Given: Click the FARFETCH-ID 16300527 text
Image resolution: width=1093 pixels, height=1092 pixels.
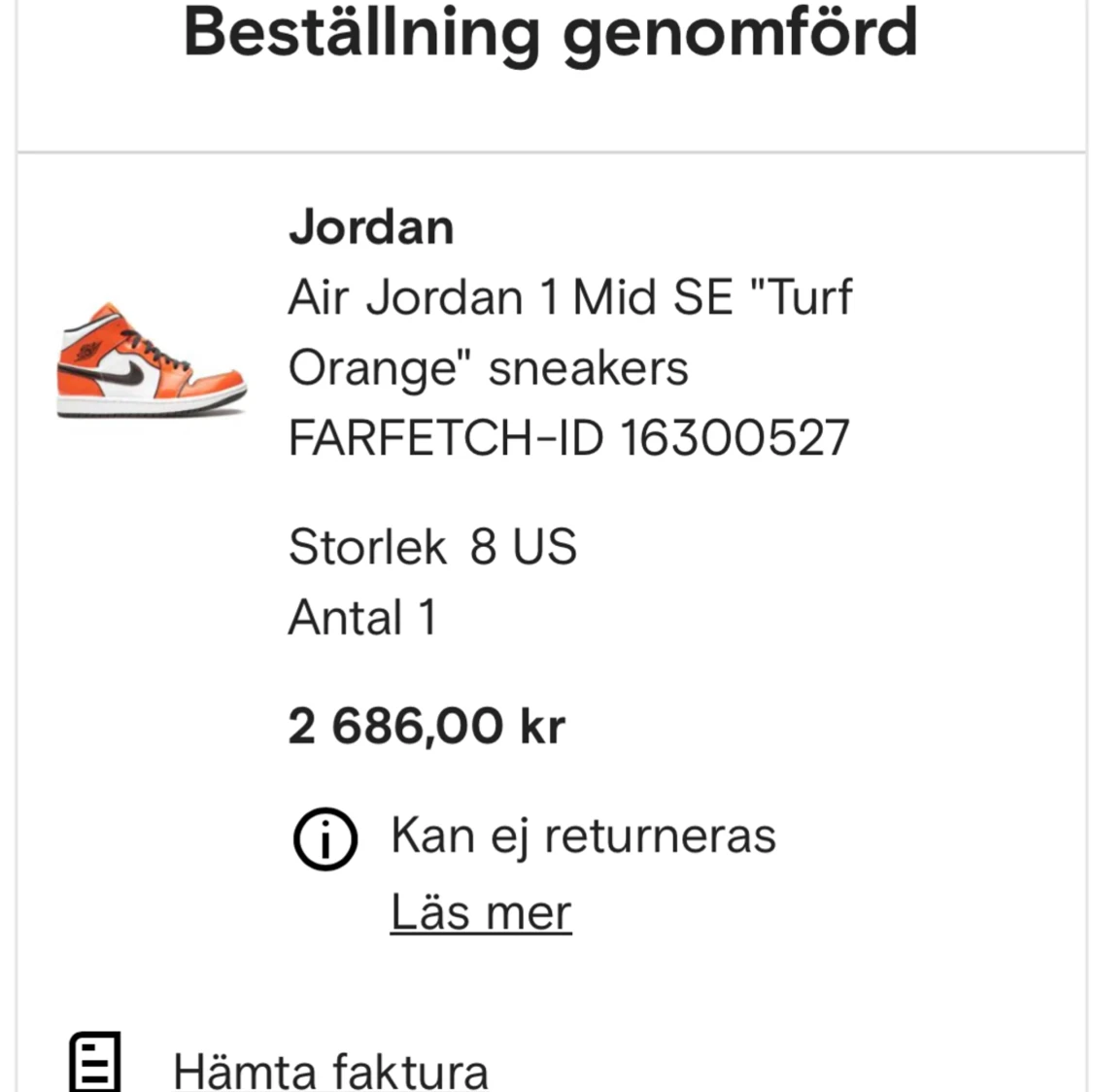Looking at the screenshot, I should coord(567,437).
